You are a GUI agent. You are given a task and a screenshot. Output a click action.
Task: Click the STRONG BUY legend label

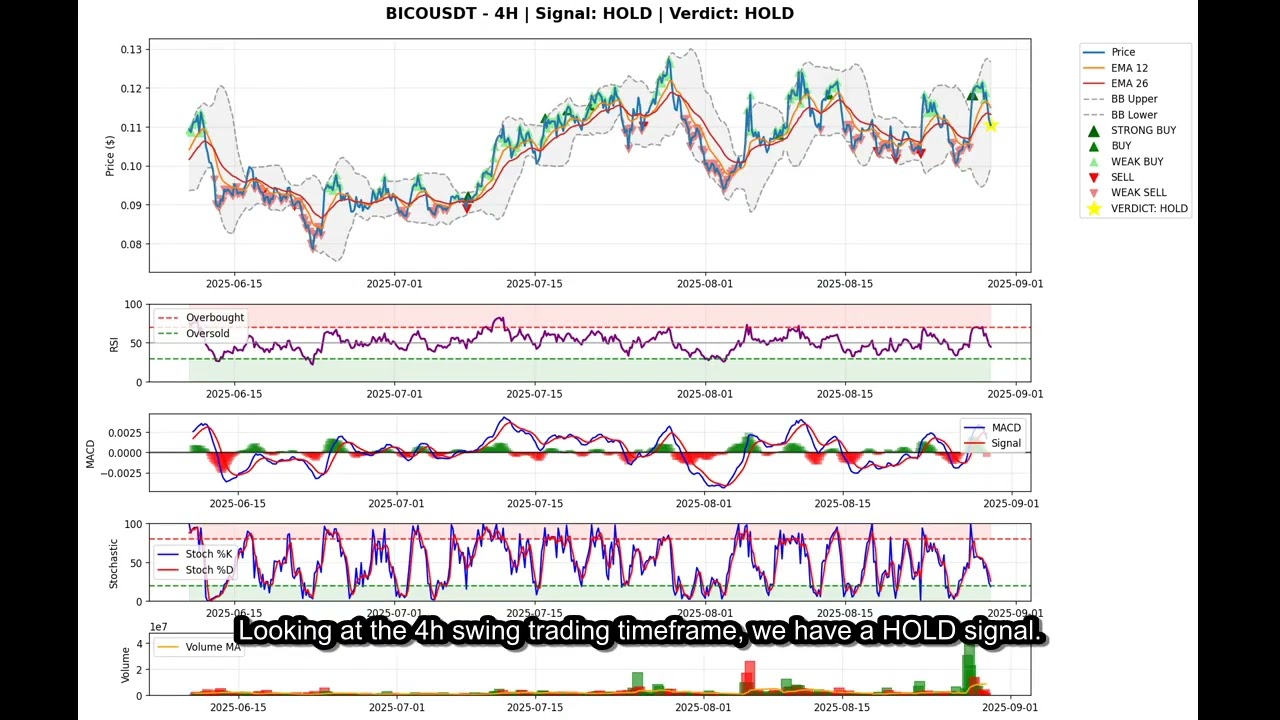coord(1143,130)
